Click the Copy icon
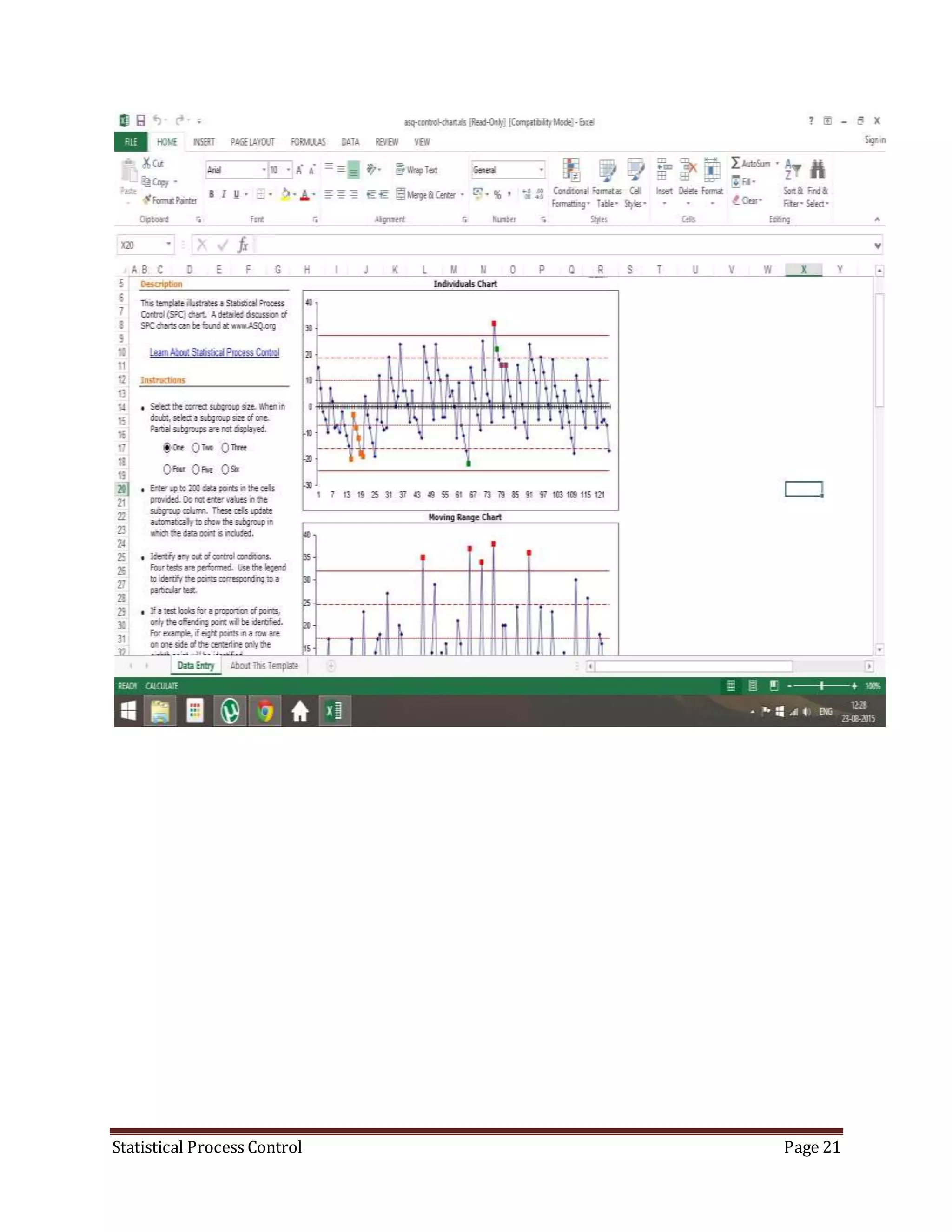Image resolution: width=952 pixels, height=1232 pixels. pyautogui.click(x=146, y=182)
